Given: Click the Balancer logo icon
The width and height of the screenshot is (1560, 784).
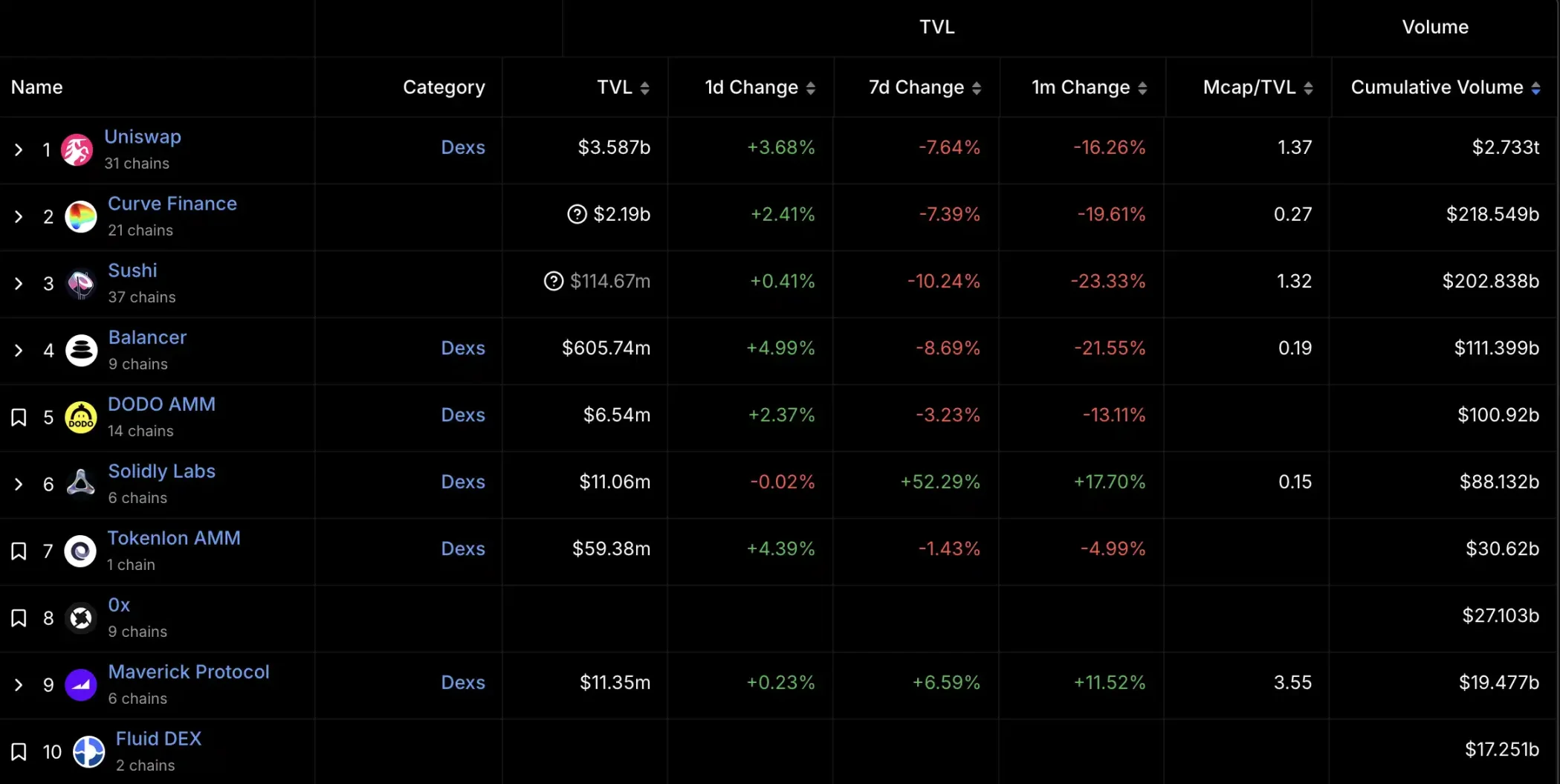Looking at the screenshot, I should tap(81, 350).
